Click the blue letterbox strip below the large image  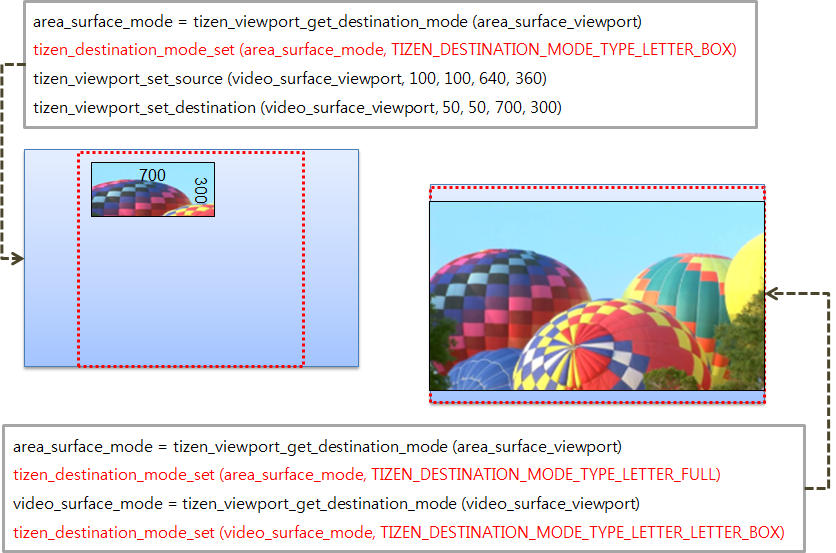click(x=597, y=397)
